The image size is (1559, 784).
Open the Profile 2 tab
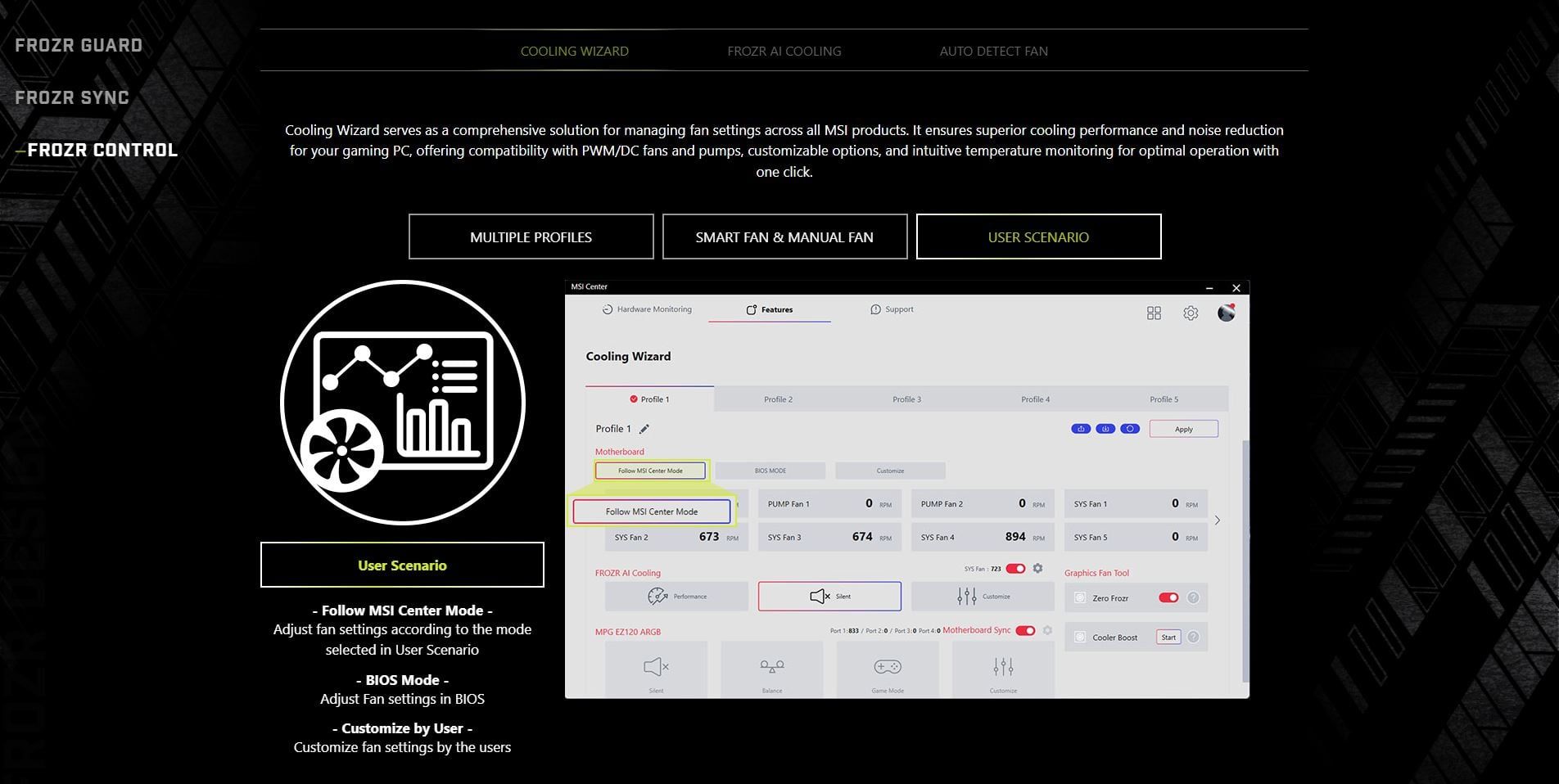click(x=778, y=399)
